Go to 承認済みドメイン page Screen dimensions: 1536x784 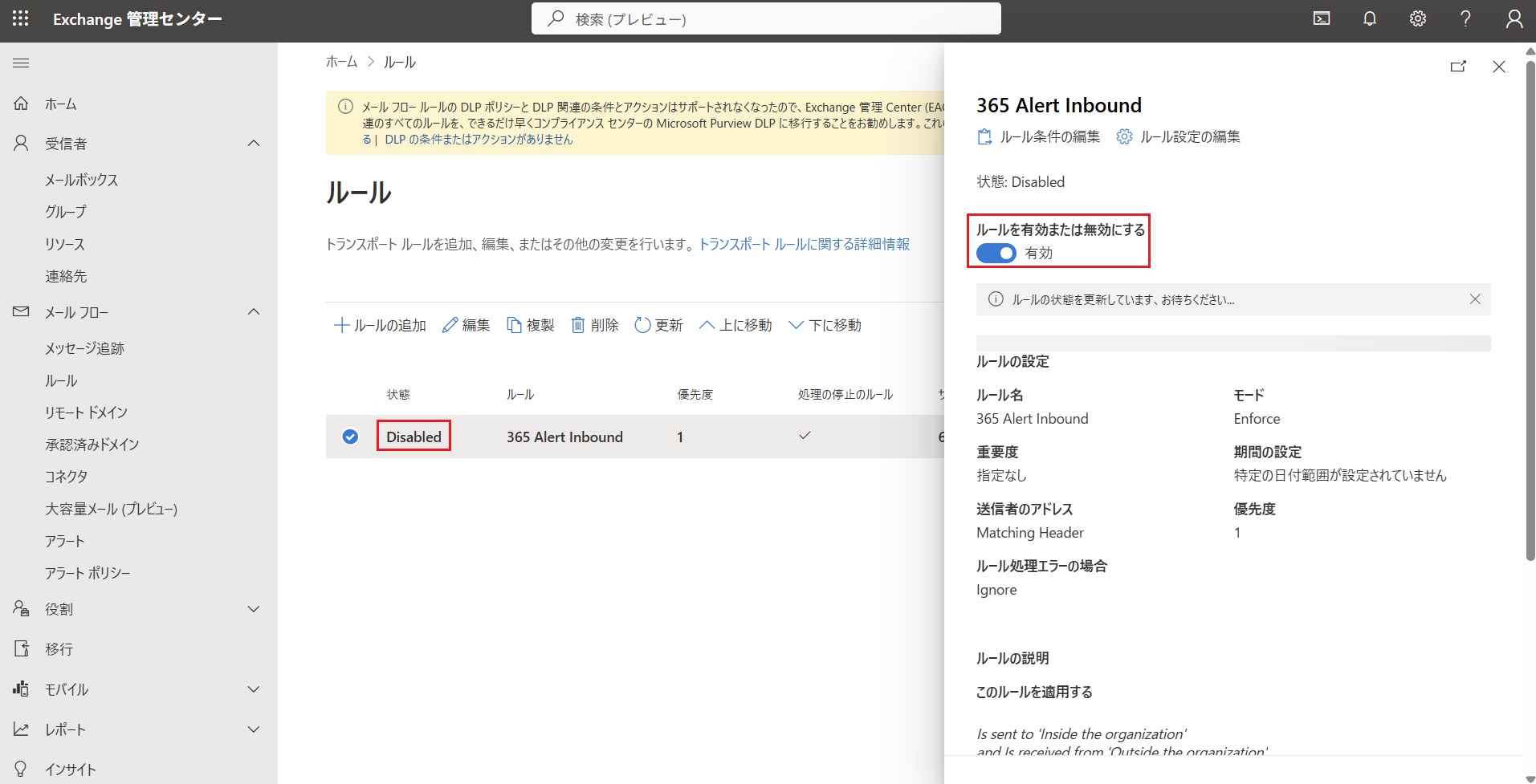92,445
